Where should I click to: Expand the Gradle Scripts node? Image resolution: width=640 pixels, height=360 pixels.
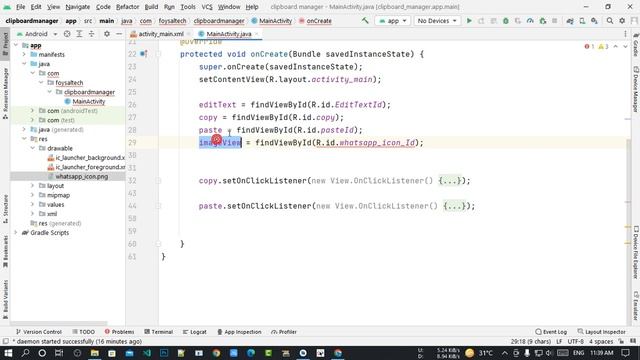tap(16, 233)
